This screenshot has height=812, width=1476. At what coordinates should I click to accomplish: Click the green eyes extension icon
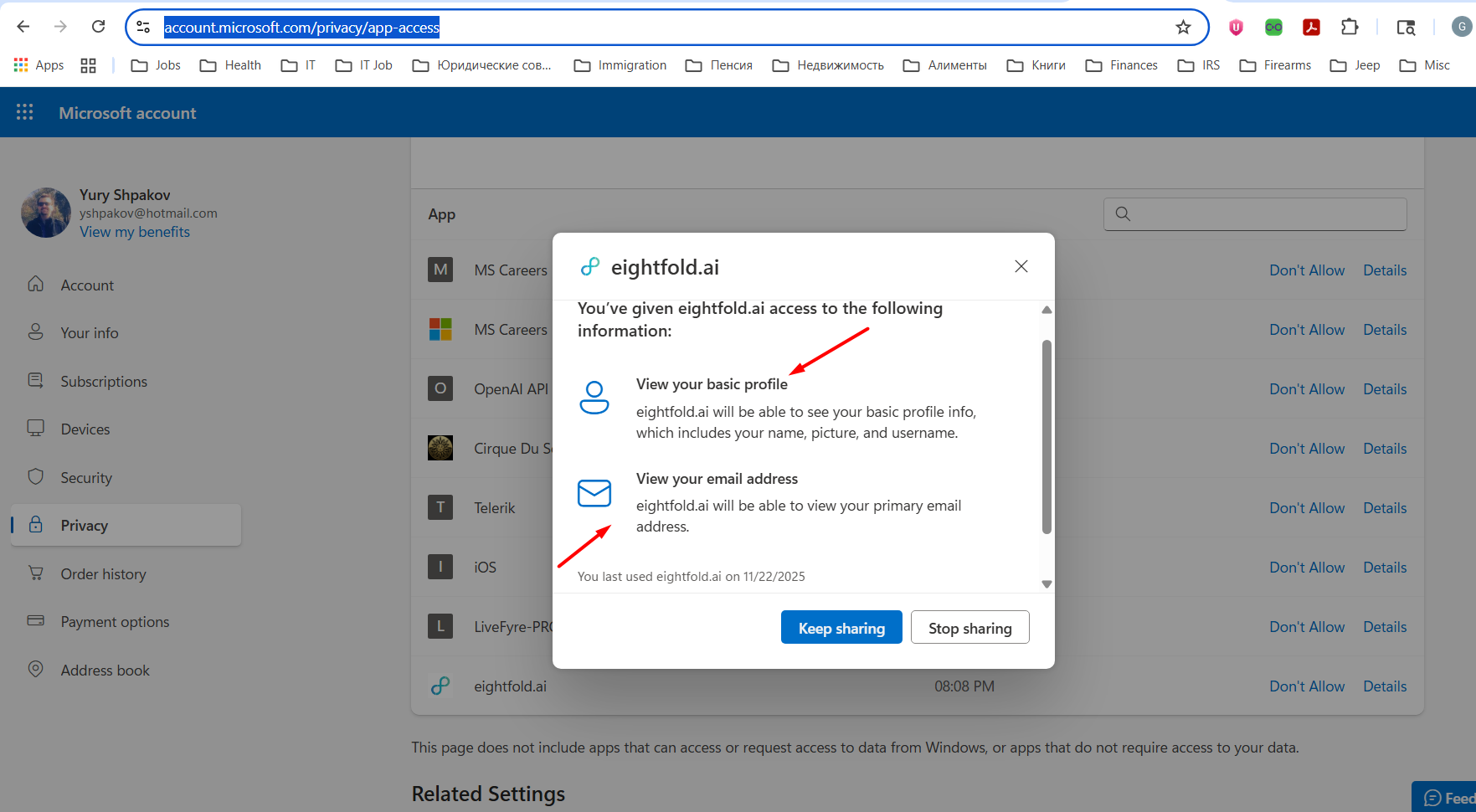pos(1273,28)
